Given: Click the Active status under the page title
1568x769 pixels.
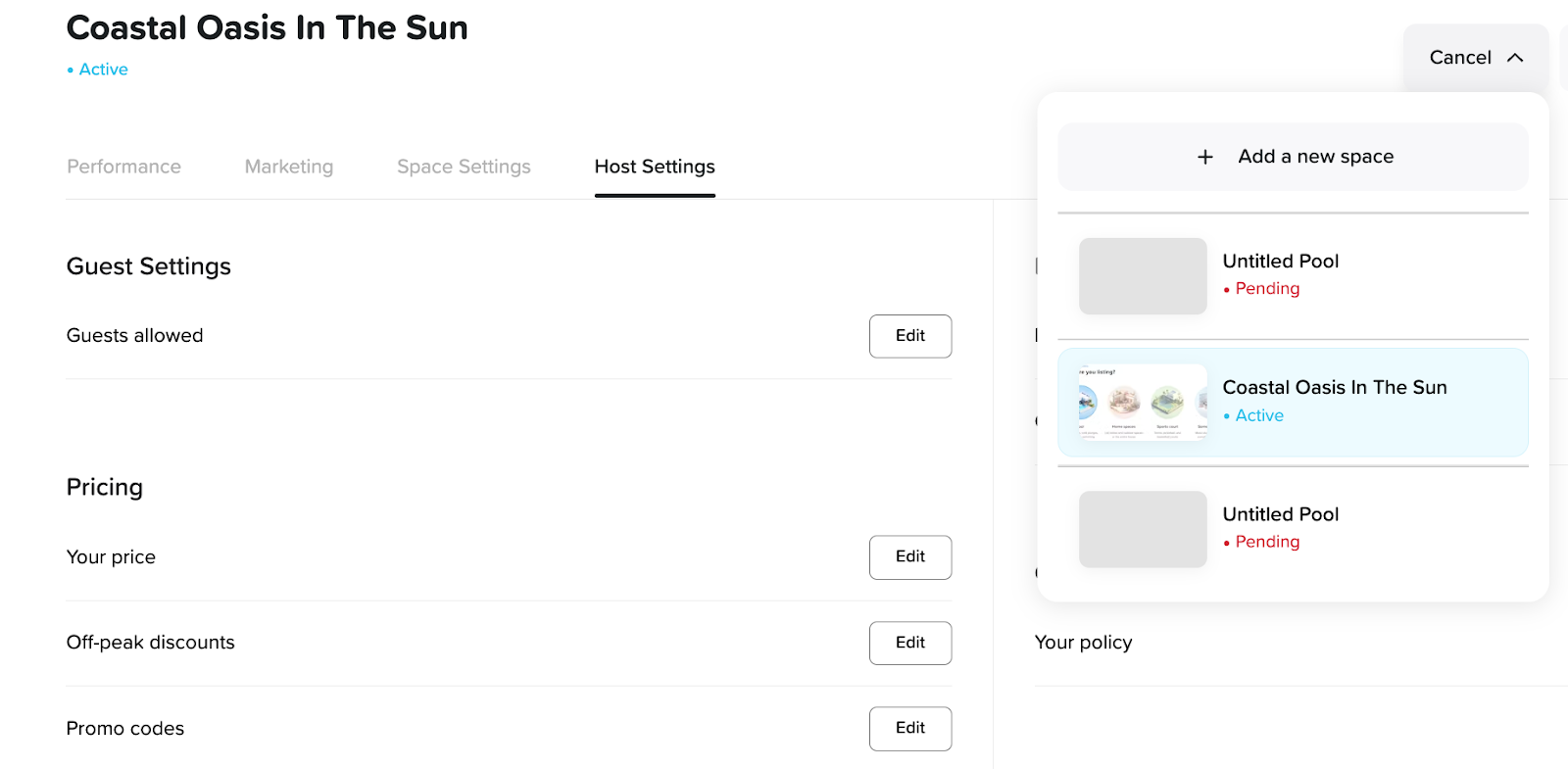Looking at the screenshot, I should point(103,70).
